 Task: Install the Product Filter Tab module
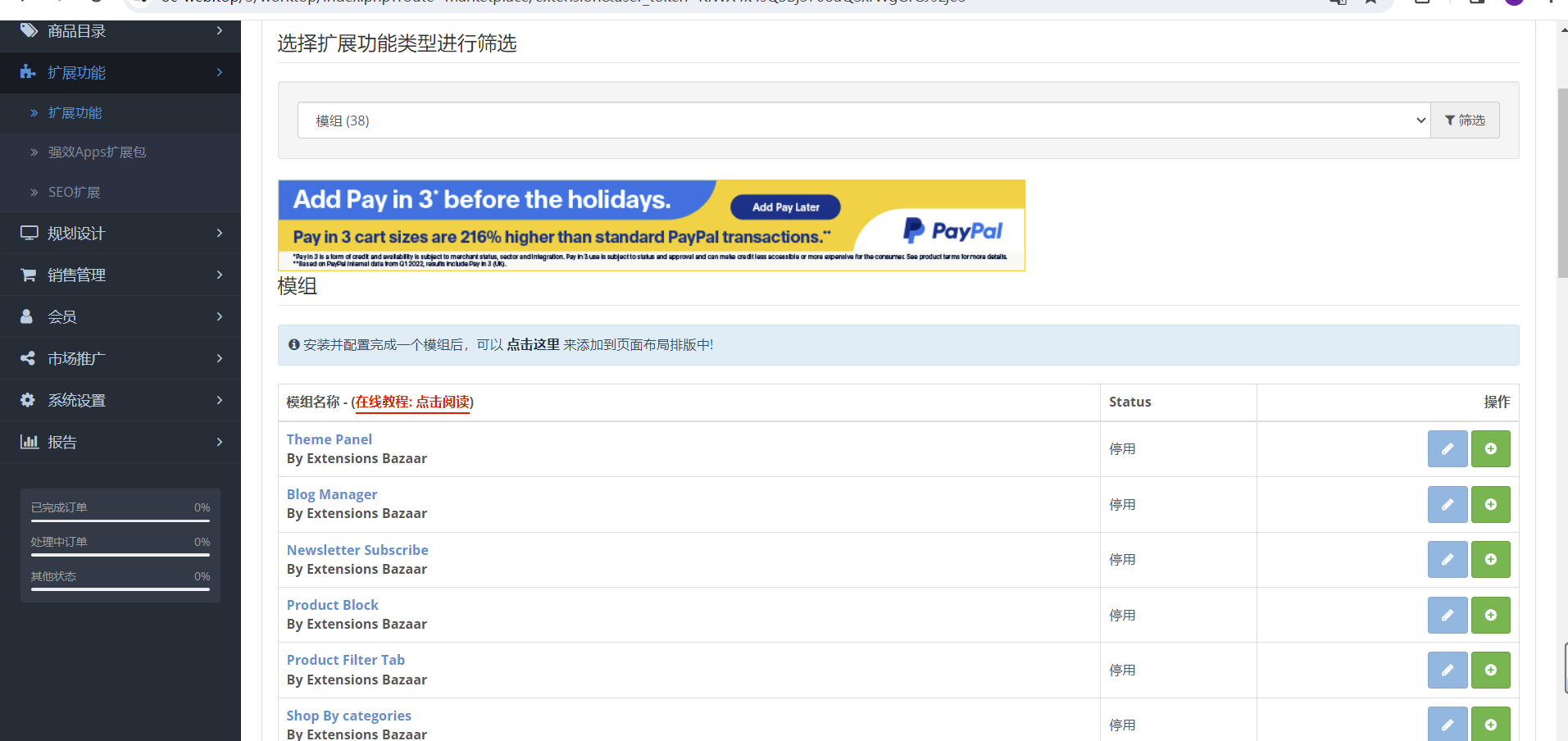[x=1491, y=670]
